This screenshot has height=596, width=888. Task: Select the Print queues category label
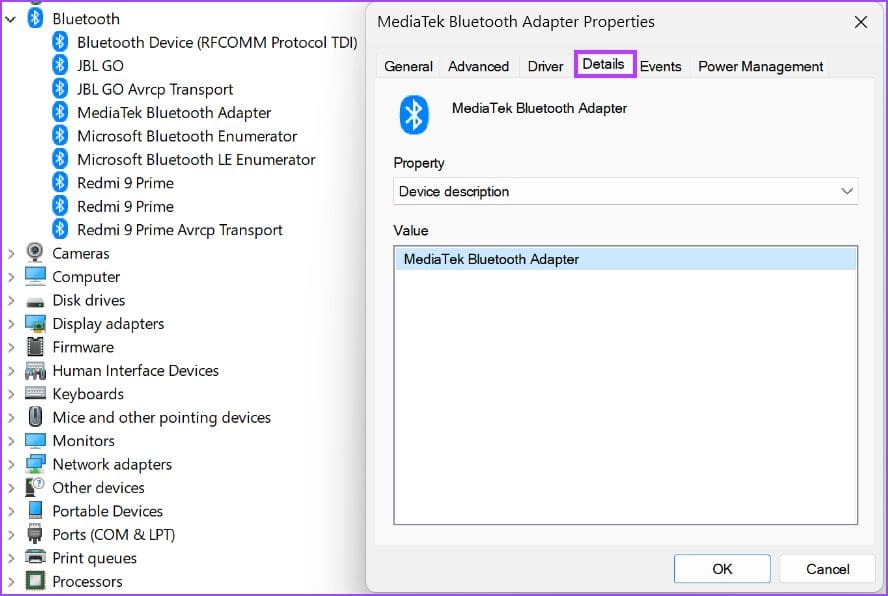pos(95,558)
